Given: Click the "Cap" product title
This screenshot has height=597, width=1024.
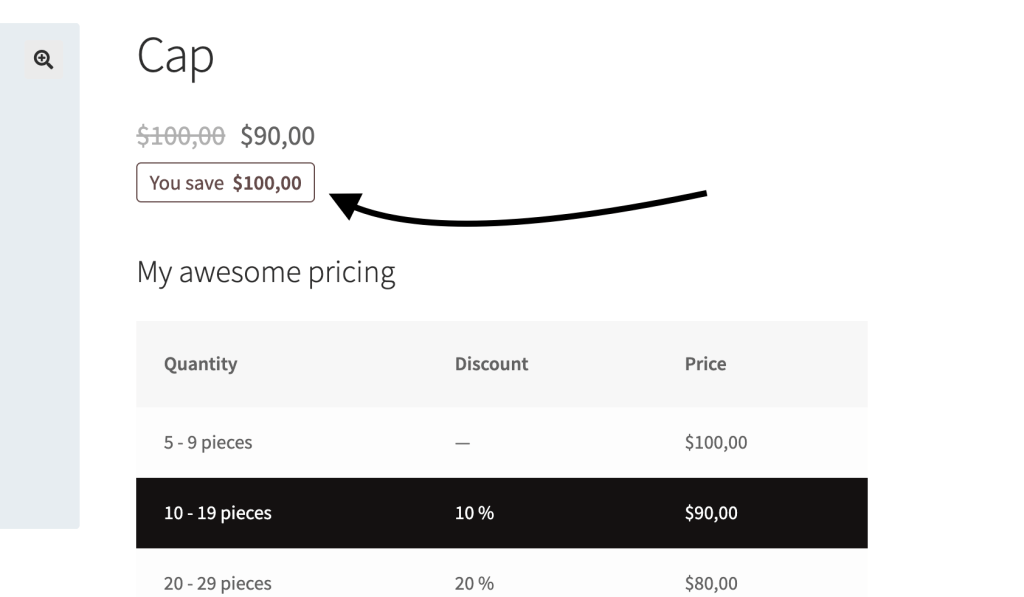Looking at the screenshot, I should tap(175, 56).
